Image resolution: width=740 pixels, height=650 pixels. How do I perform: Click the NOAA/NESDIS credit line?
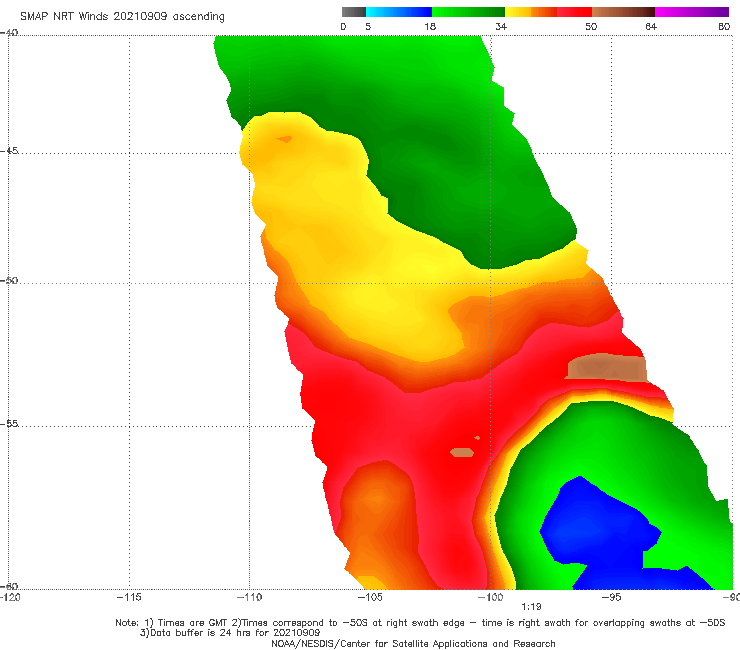pos(413,644)
